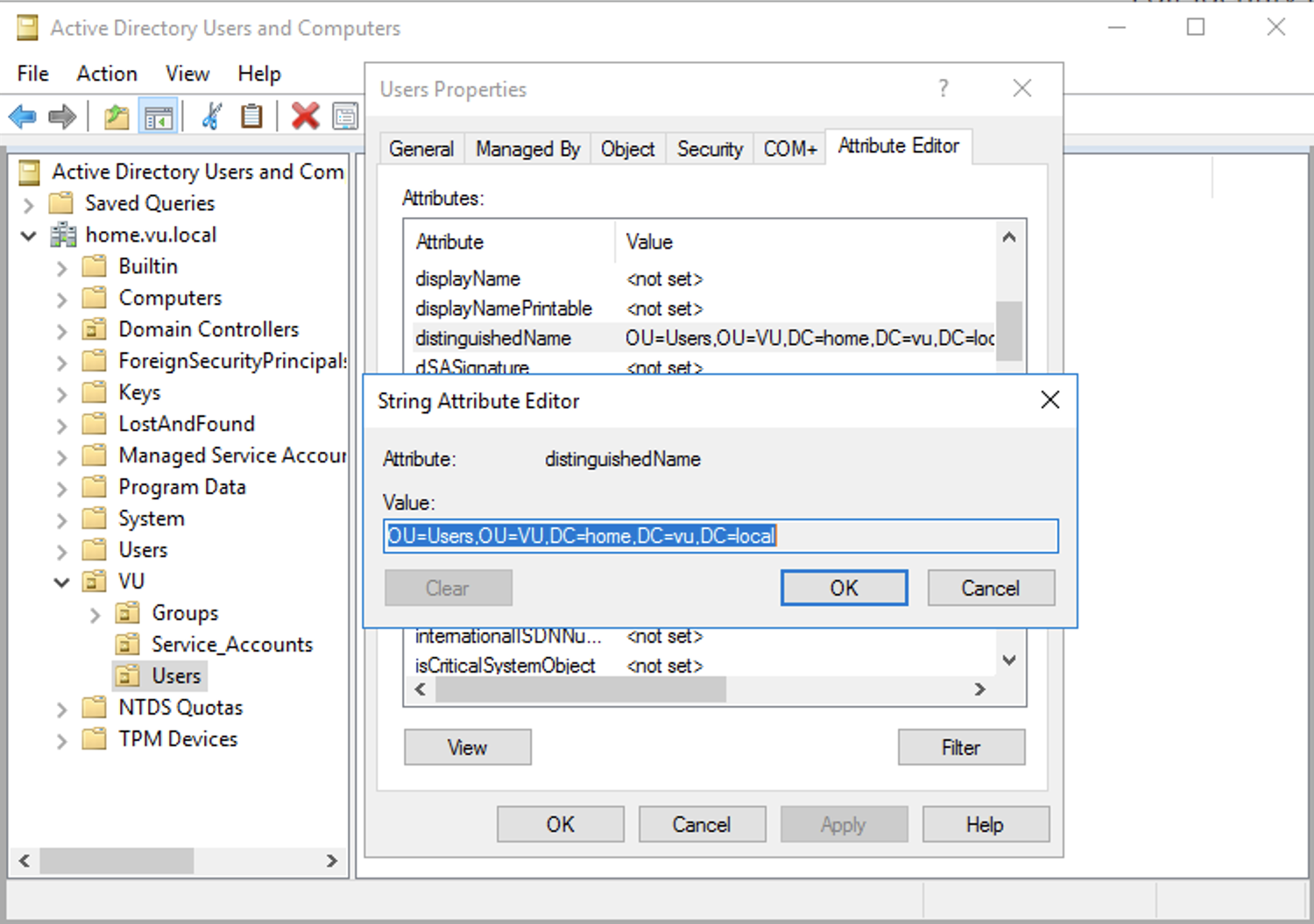The height and width of the screenshot is (924, 1314).
Task: Toggle the Show/Hide Console Tree icon
Action: coord(159,116)
